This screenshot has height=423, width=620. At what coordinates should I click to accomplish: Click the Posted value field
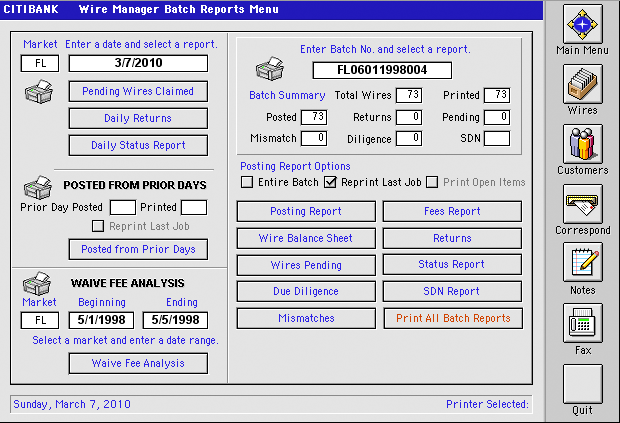click(314, 117)
